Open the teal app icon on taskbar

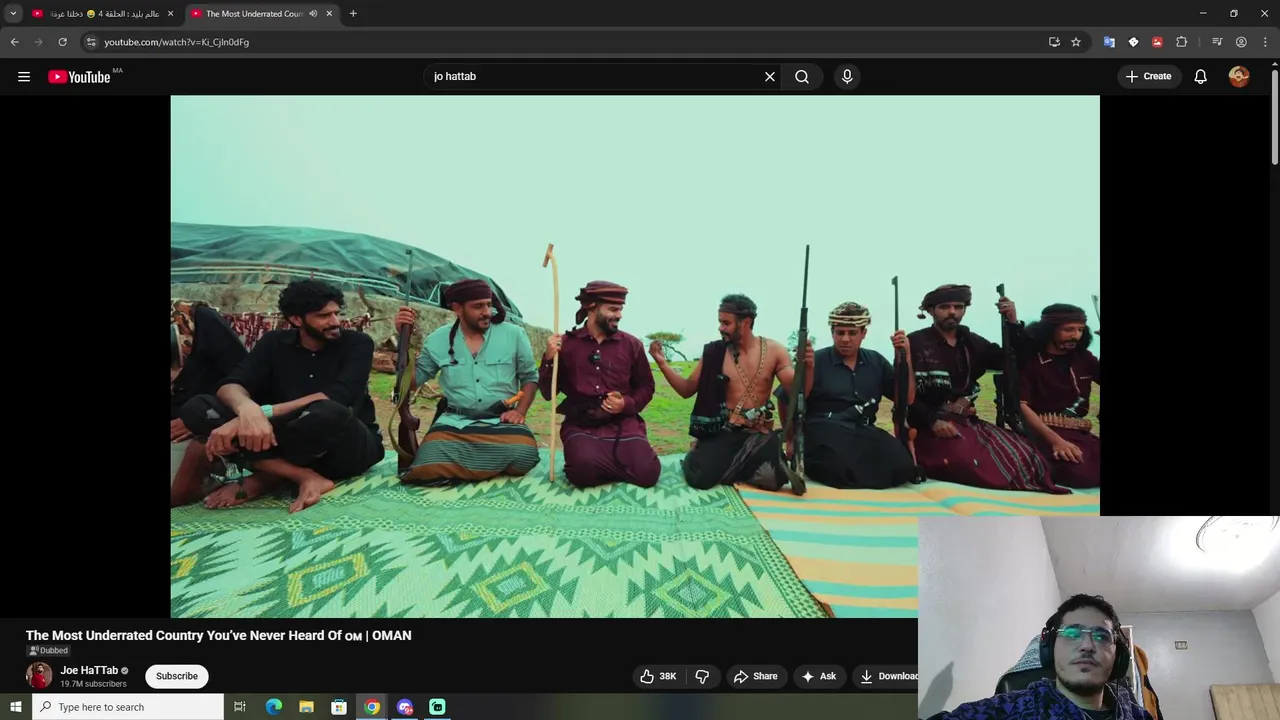(x=437, y=707)
